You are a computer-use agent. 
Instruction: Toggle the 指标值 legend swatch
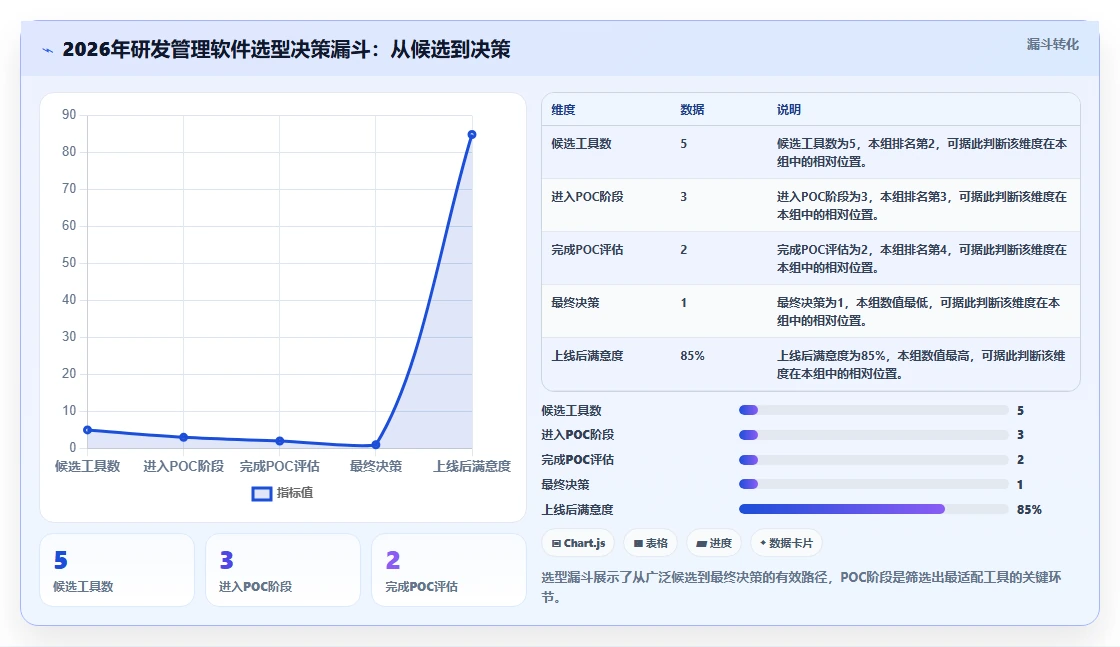point(262,493)
